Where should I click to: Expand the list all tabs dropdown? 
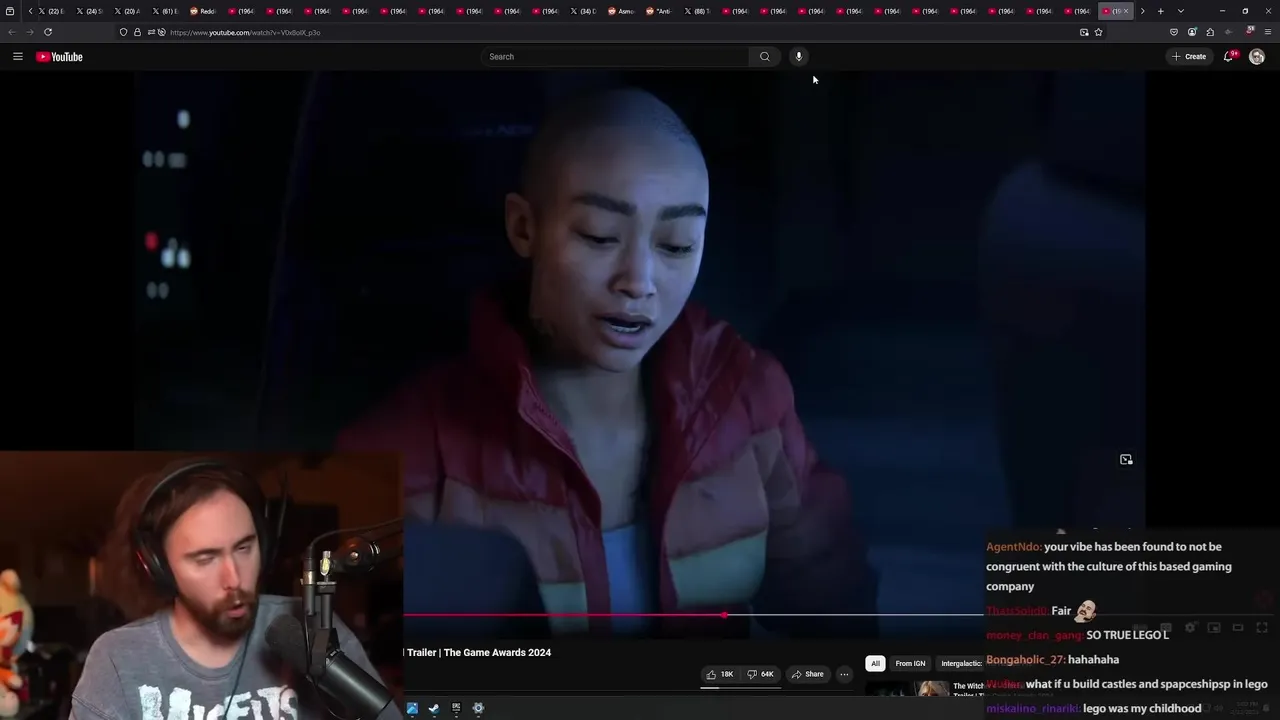pos(1181,11)
